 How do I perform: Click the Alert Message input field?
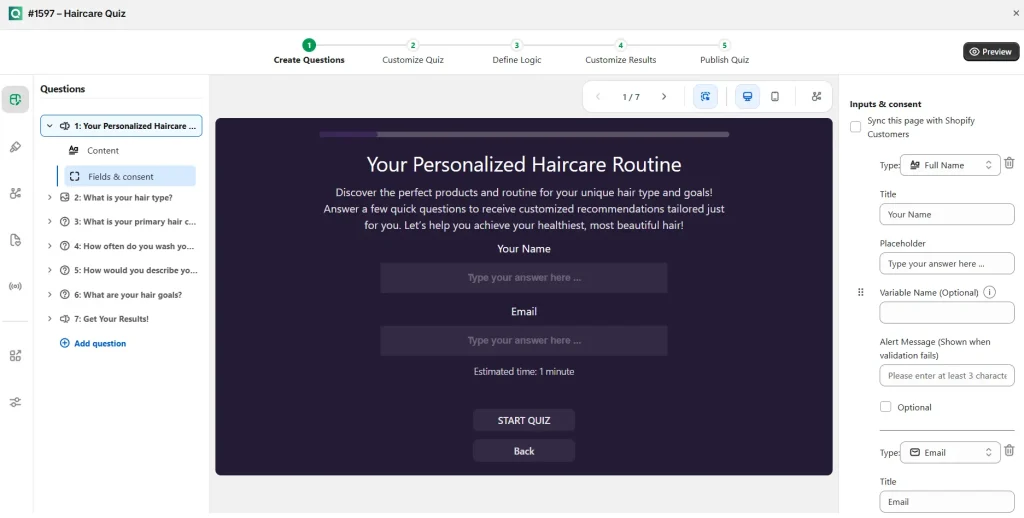tap(947, 376)
